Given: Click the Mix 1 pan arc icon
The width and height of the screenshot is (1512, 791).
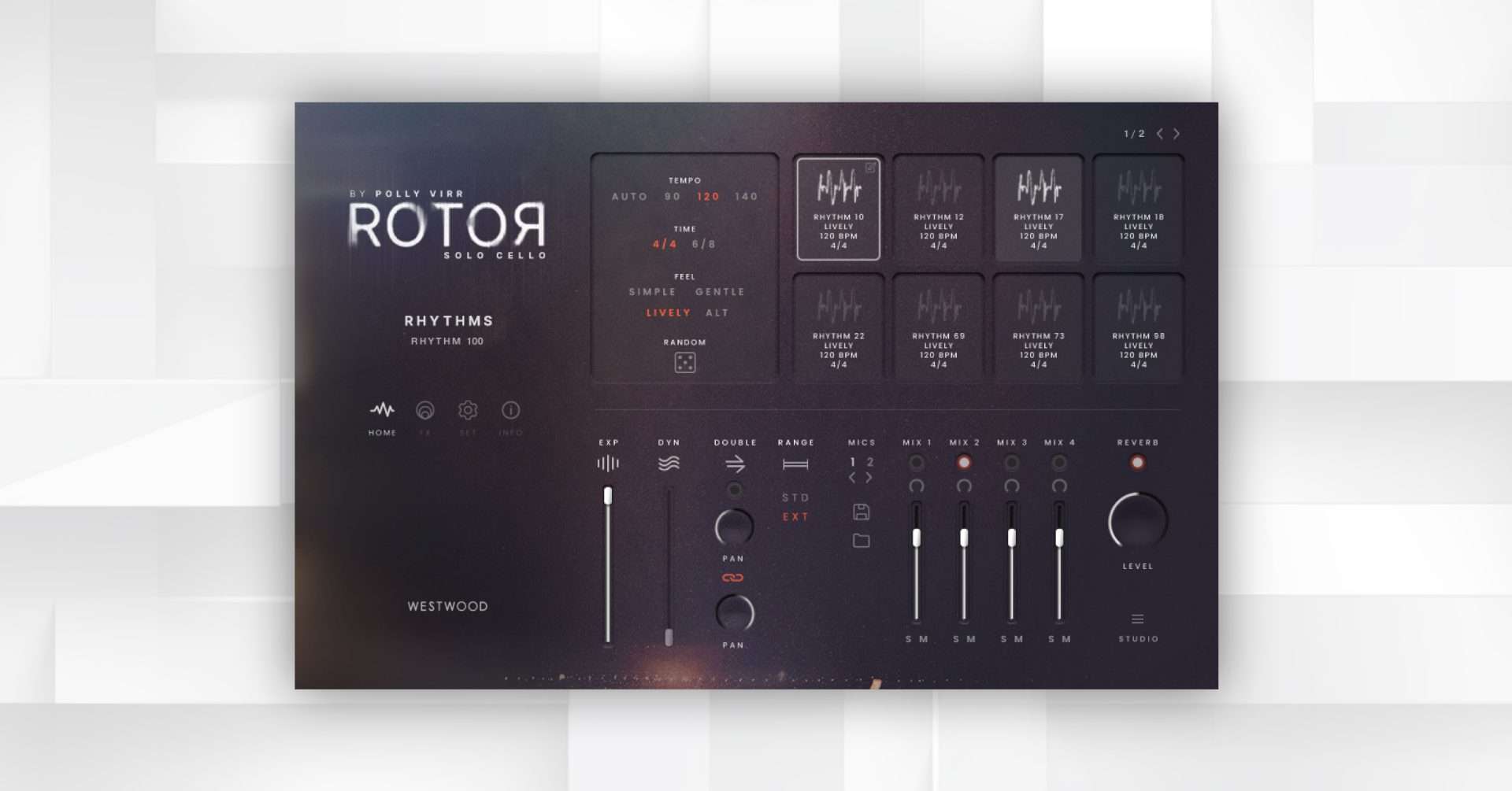Looking at the screenshot, I should 917,486.
